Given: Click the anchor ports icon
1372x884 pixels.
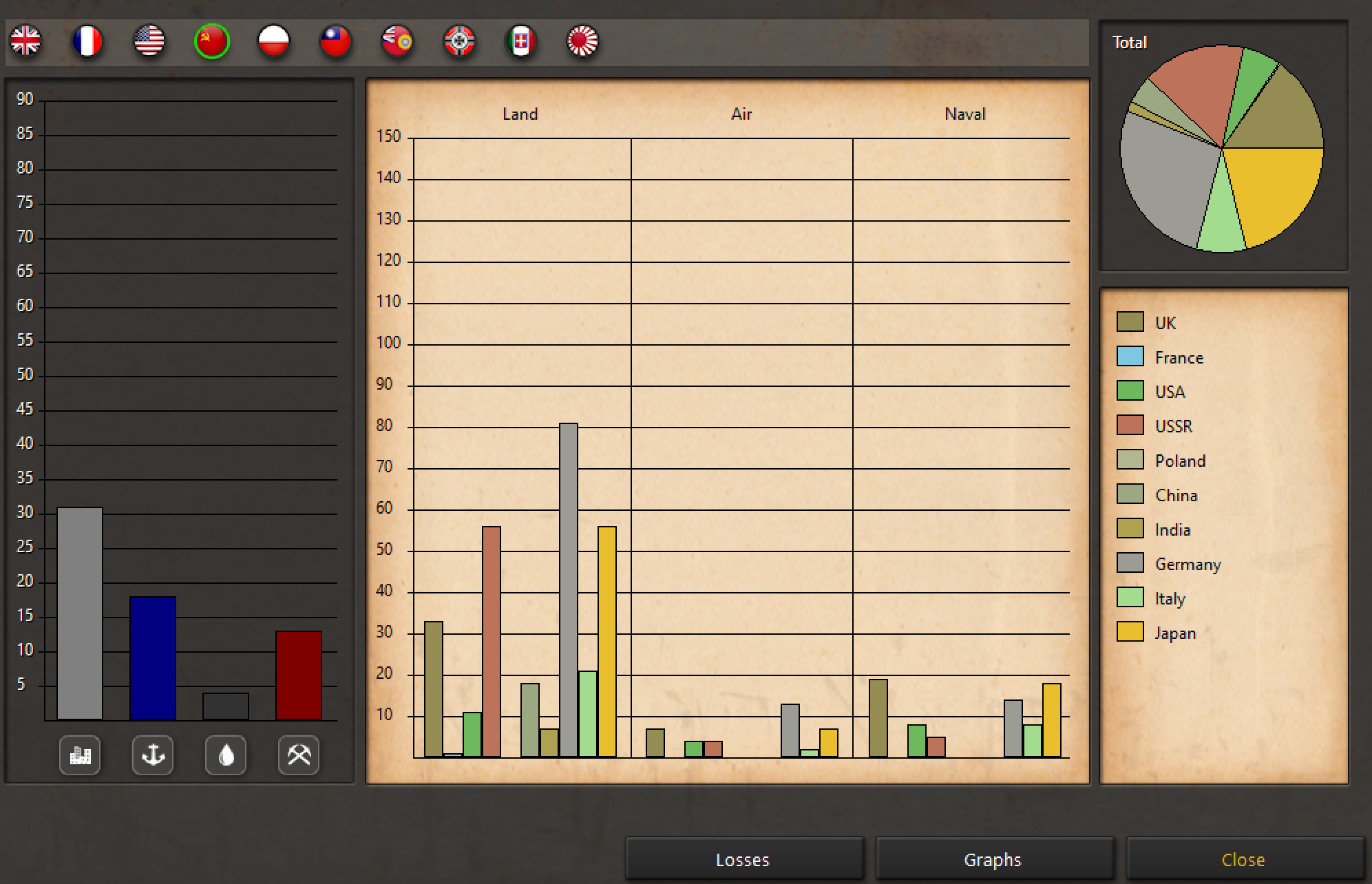Looking at the screenshot, I should (x=153, y=755).
